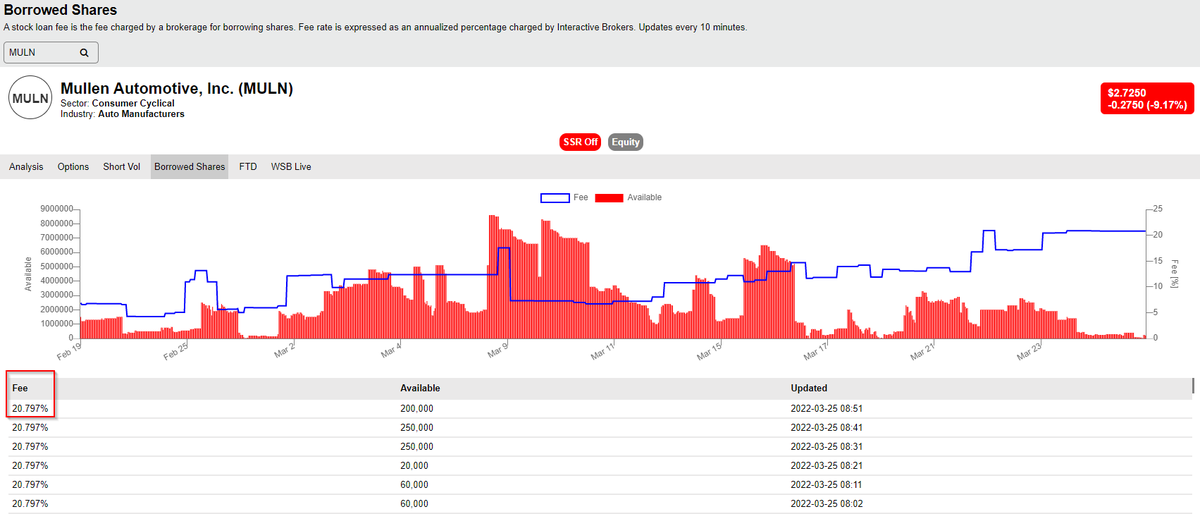Click the SSR Off badge
The image size is (1200, 514).
(580, 142)
